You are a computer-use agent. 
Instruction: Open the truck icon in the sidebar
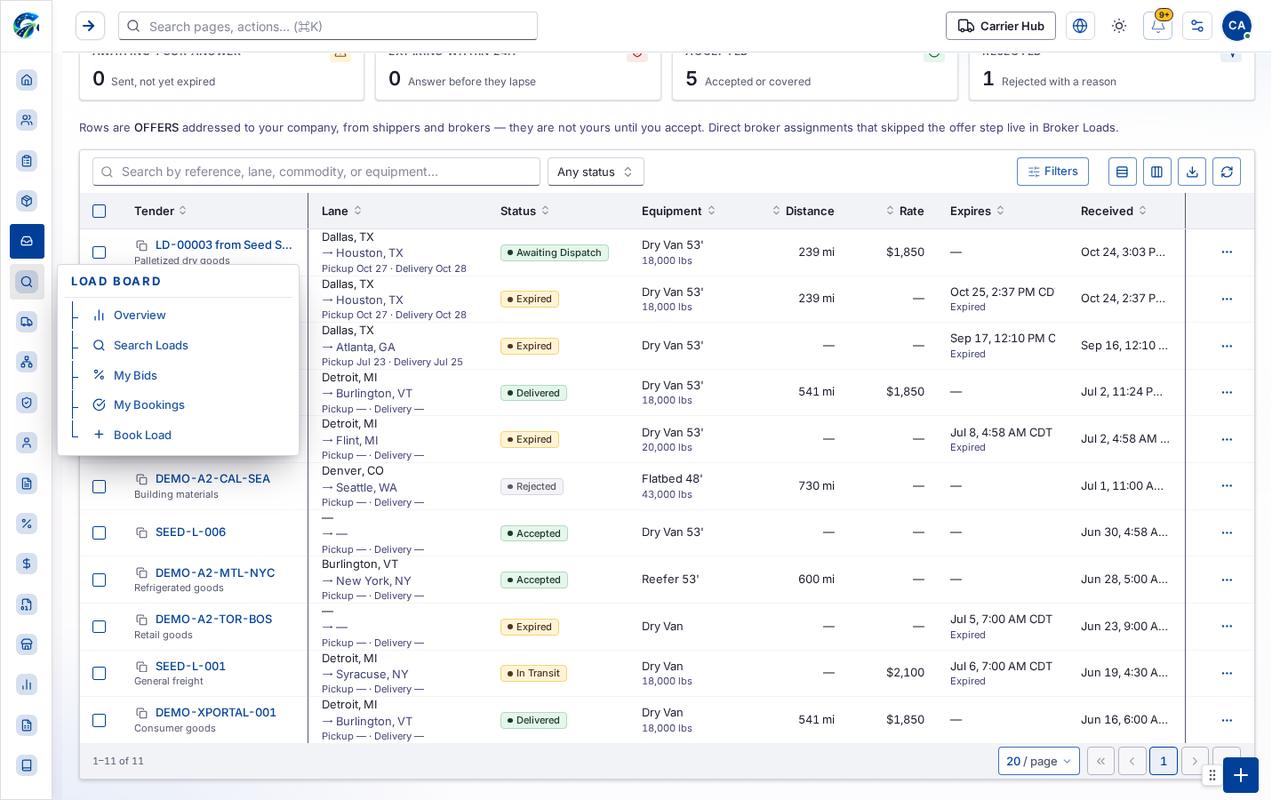(x=27, y=321)
